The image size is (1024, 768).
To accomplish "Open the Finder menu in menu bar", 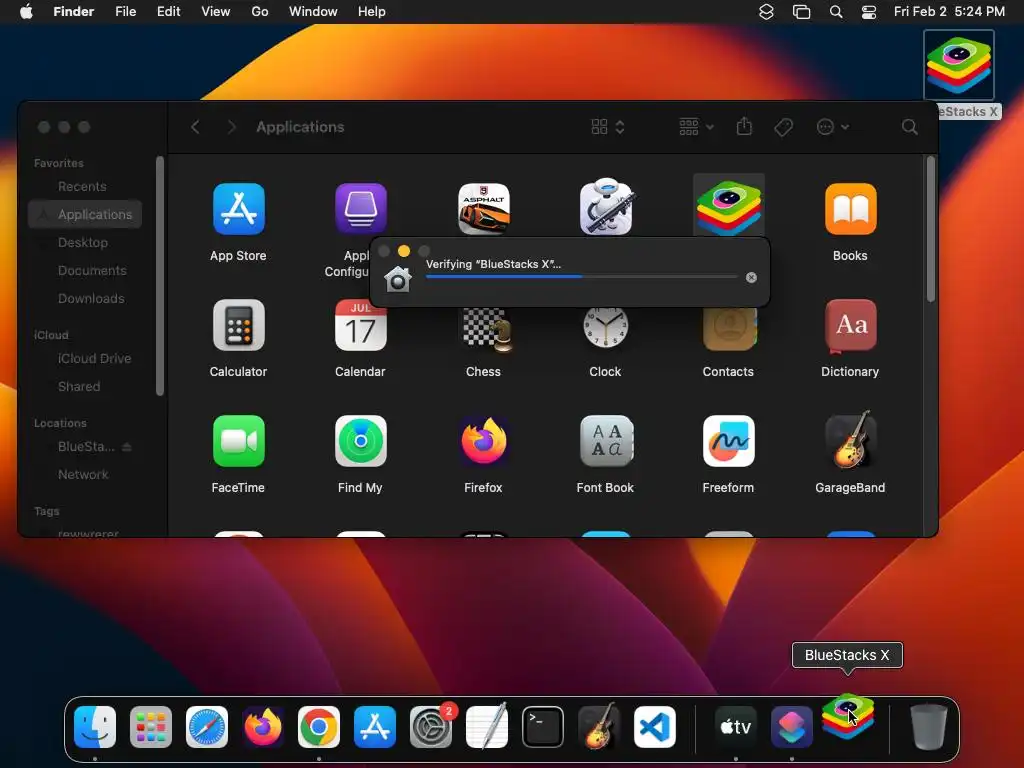I will coord(74,12).
